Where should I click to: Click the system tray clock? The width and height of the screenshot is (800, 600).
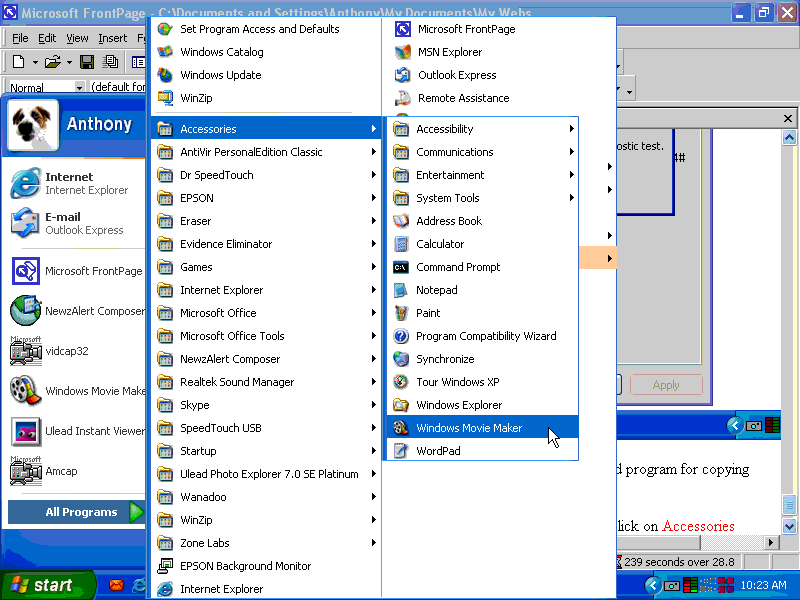tap(763, 585)
